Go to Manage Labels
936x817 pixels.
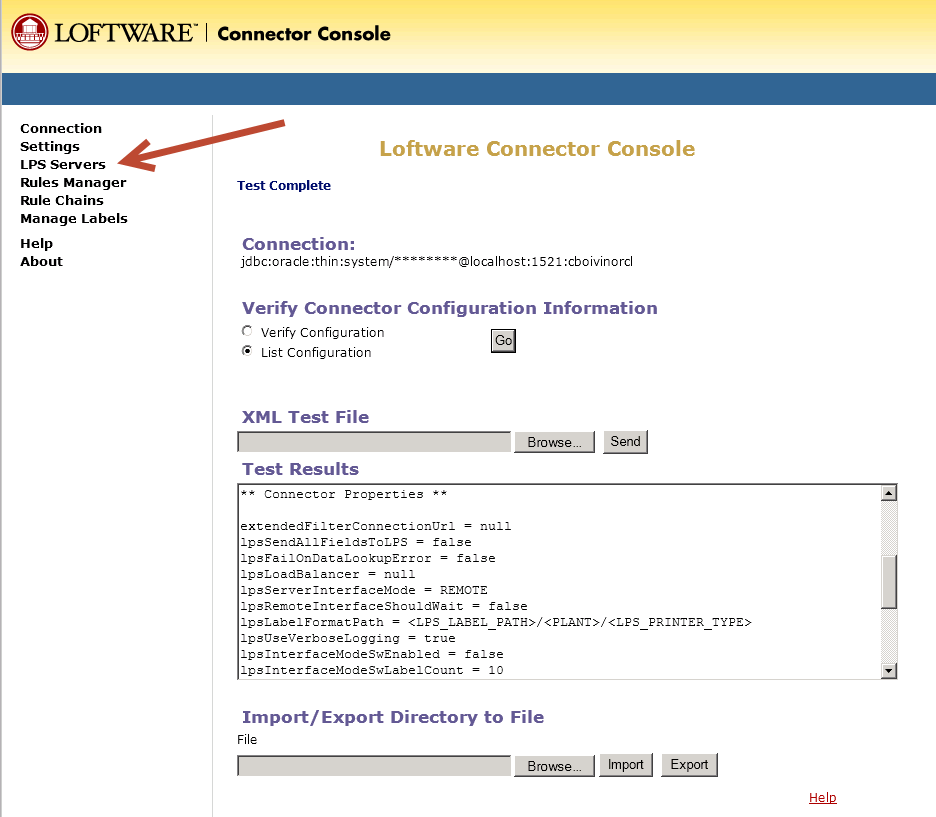(x=73, y=218)
